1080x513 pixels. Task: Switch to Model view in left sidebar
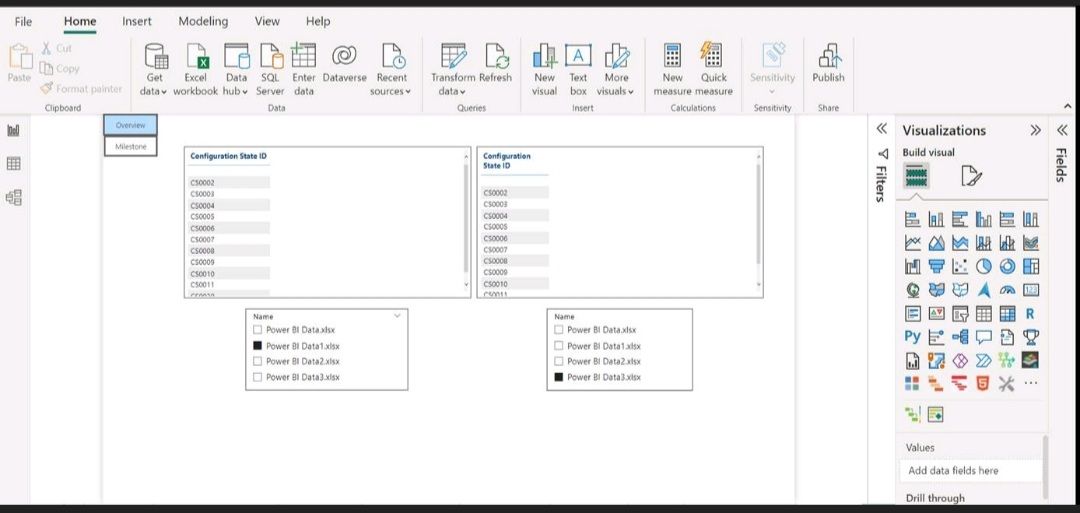[14, 198]
